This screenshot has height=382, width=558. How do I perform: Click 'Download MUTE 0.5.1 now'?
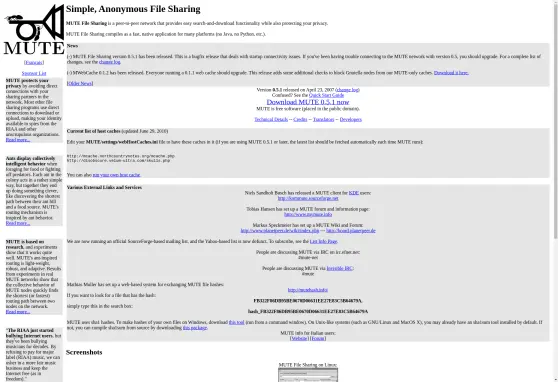pos(308,102)
